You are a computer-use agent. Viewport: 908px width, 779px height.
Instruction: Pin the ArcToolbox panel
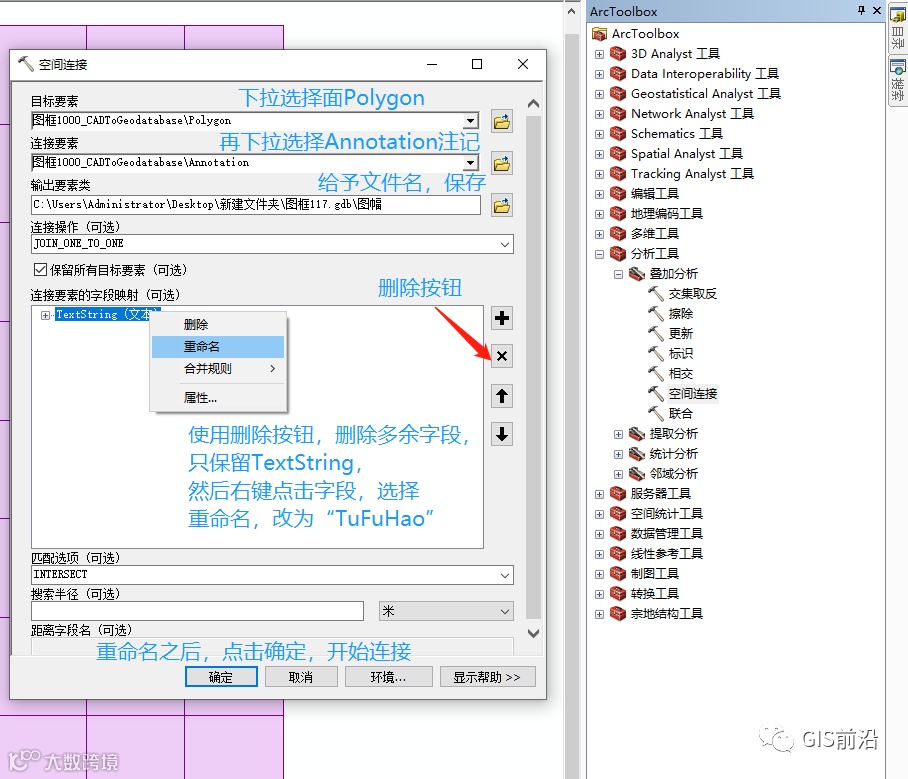[x=861, y=10]
